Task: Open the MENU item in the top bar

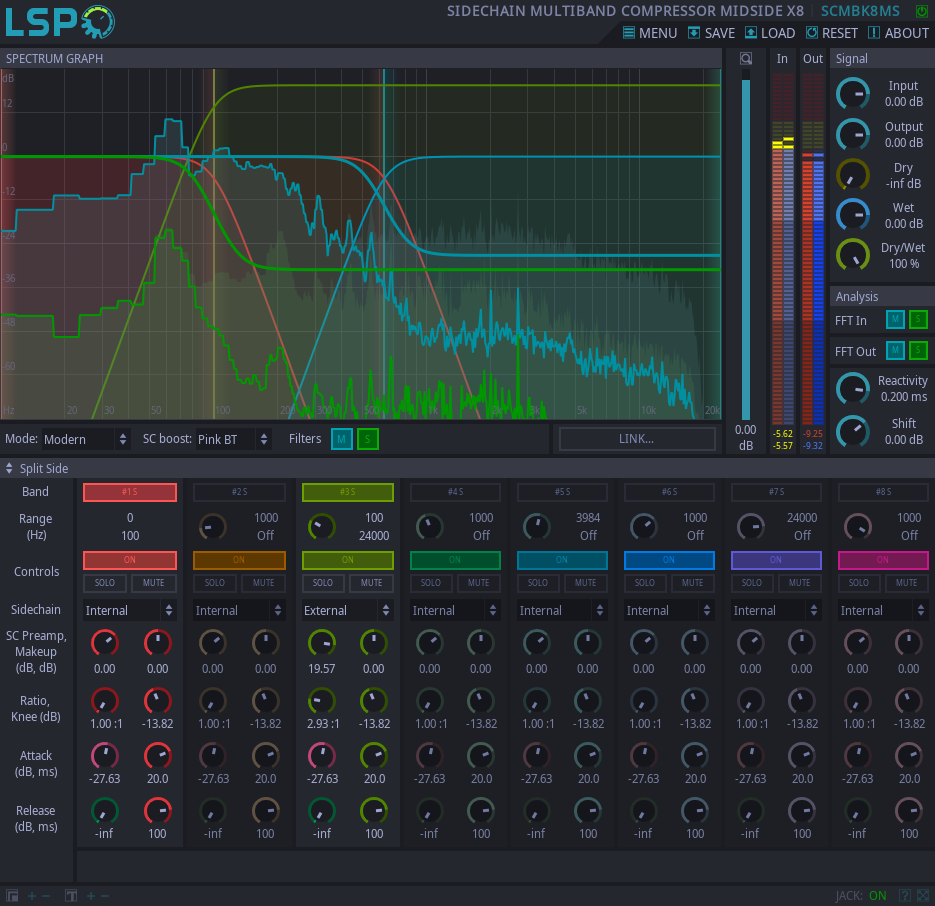Action: coord(649,33)
